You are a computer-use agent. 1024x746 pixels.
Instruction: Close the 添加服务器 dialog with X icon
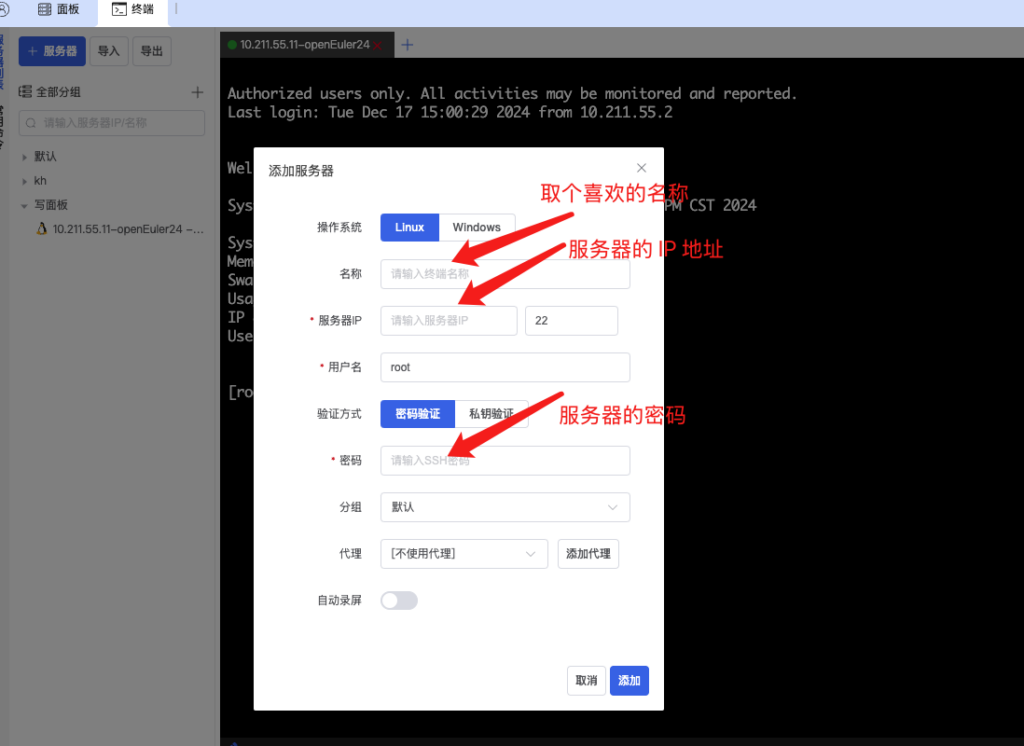tap(642, 168)
